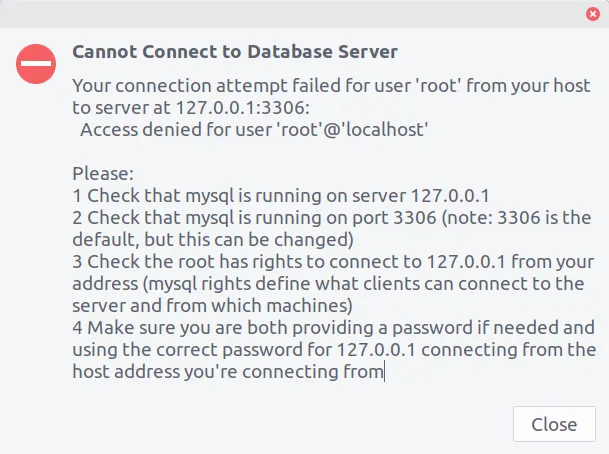The image size is (609, 454).
Task: Click step 4 about providing a password
Action: (334, 327)
